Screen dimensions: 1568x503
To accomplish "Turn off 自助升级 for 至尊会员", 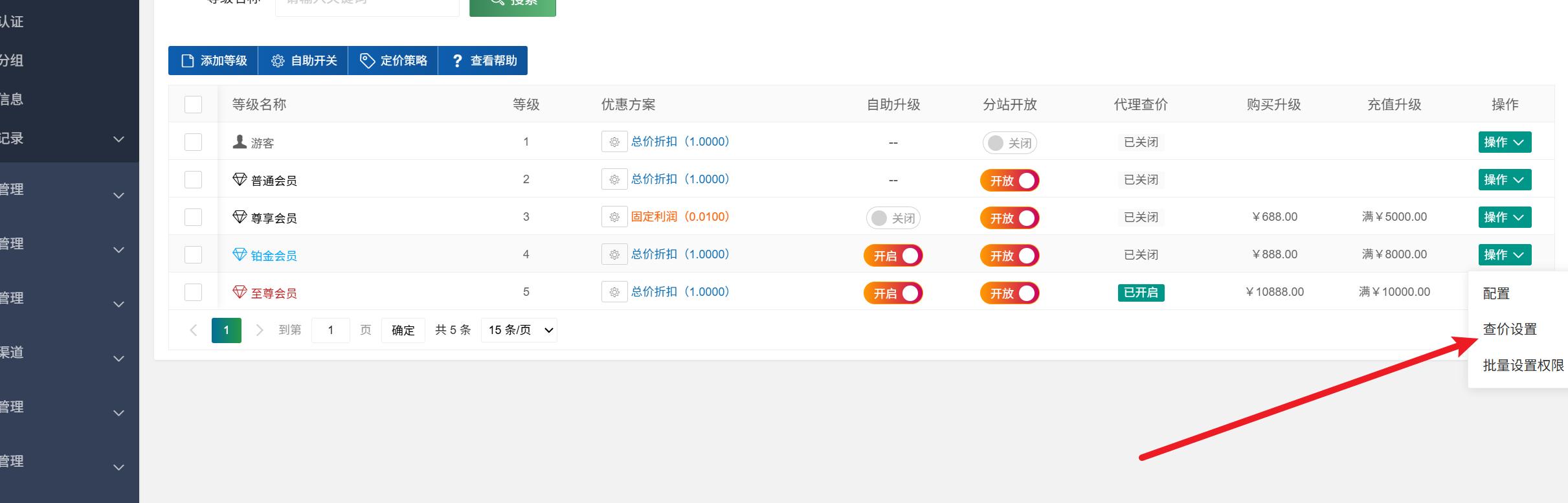I will pos(893,293).
